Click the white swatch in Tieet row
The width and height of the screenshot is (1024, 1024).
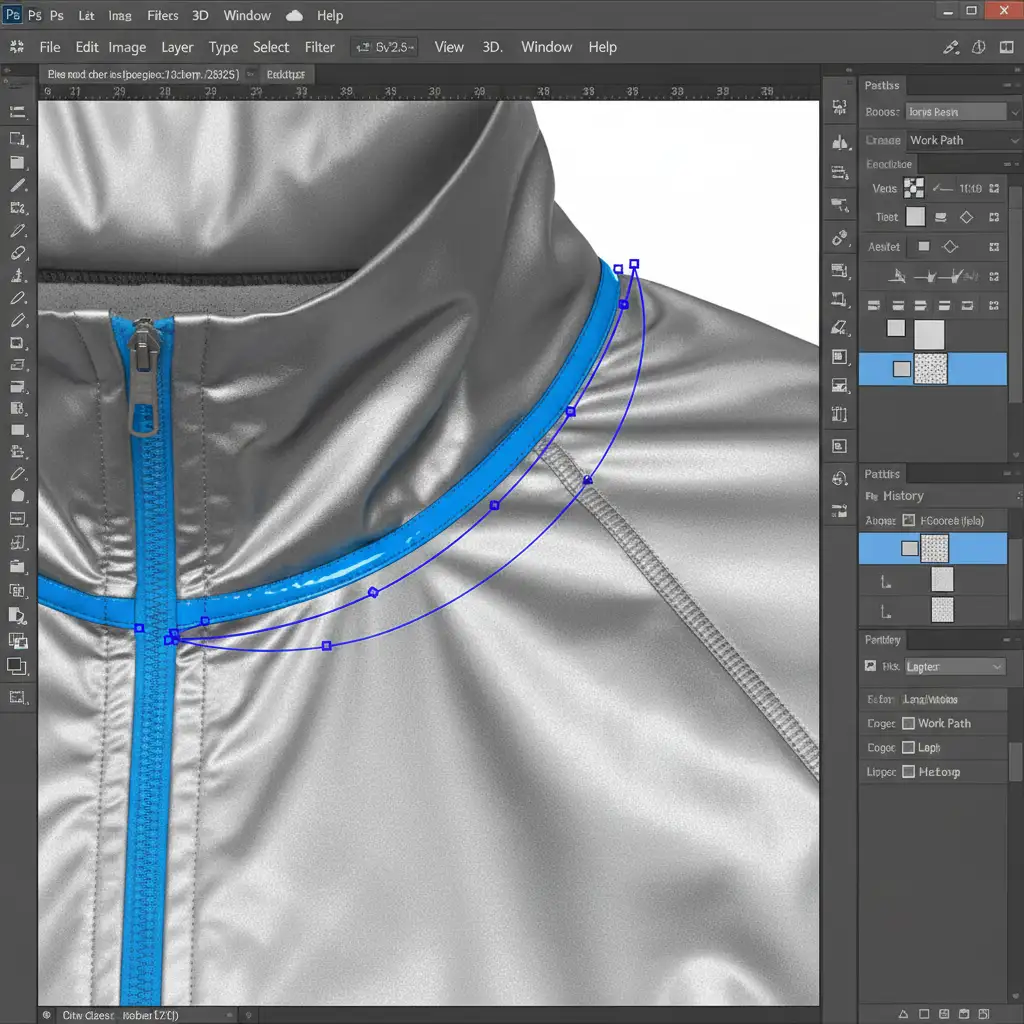(915, 217)
